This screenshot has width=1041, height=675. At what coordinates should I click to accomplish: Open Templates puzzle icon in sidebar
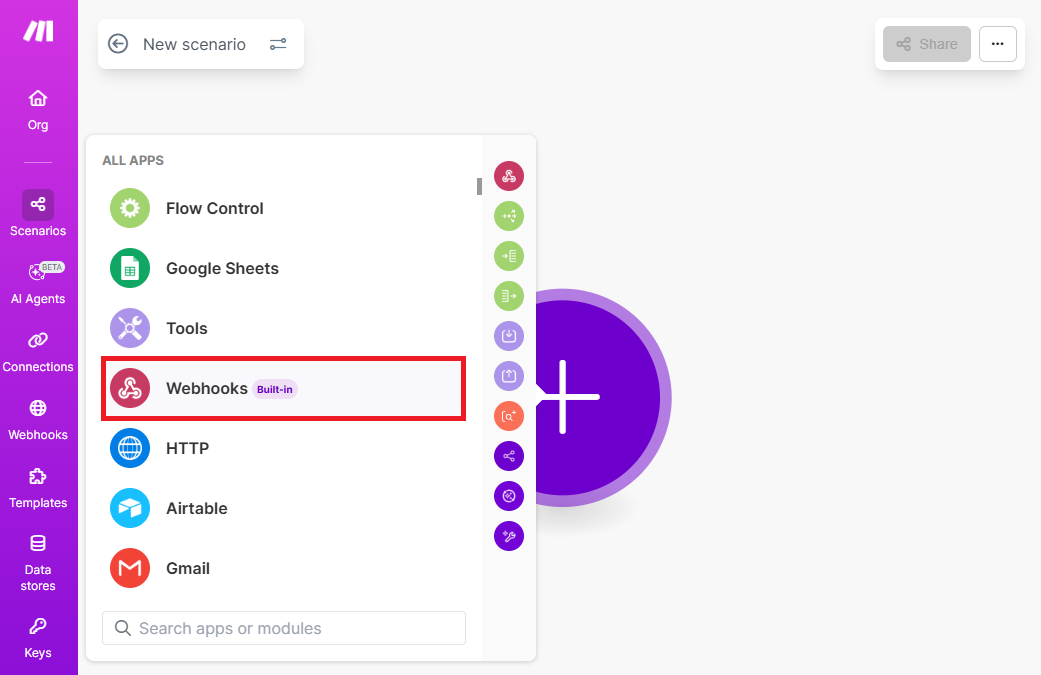pyautogui.click(x=38, y=487)
